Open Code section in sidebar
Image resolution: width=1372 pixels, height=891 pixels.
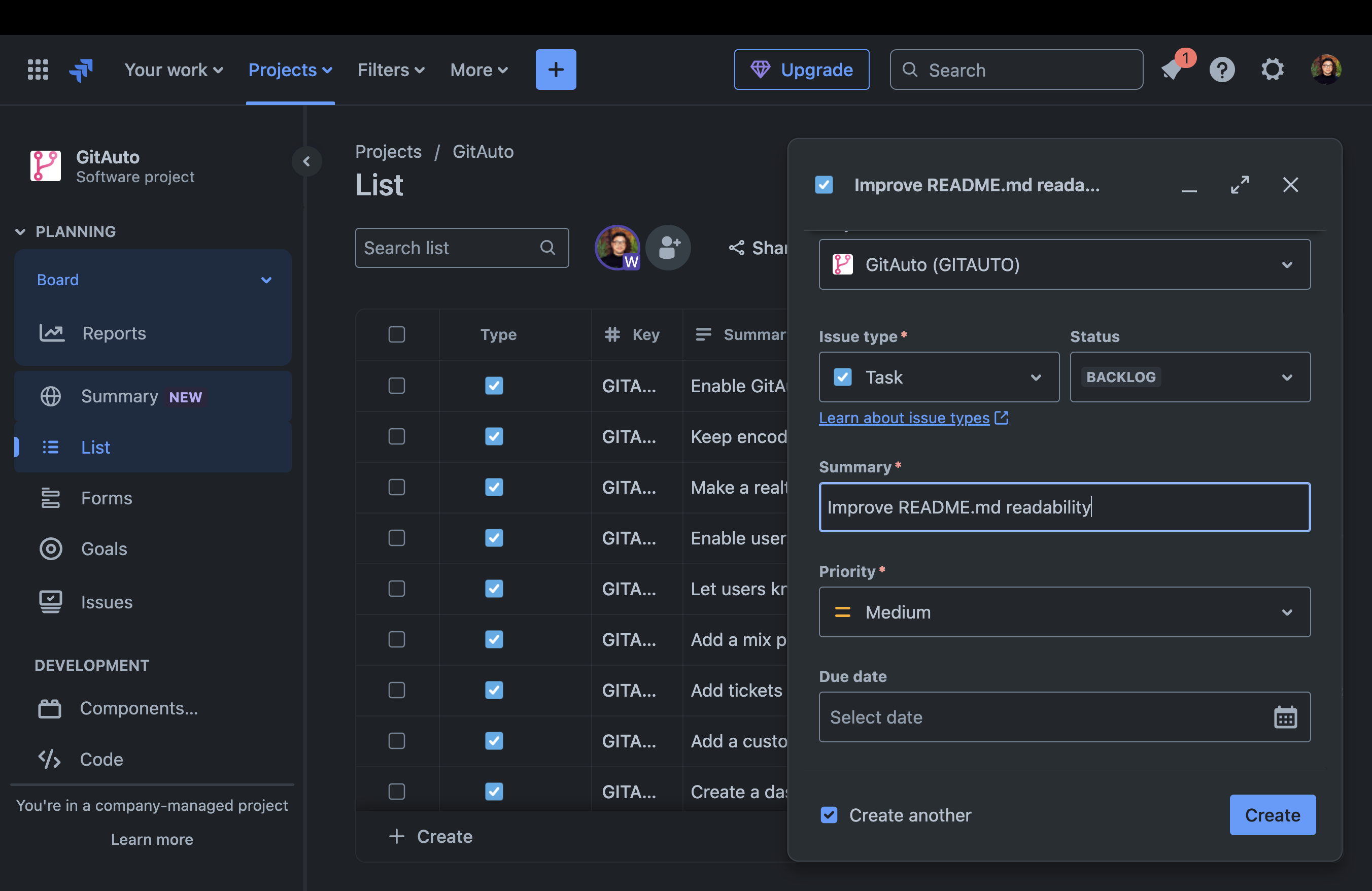[x=101, y=757]
